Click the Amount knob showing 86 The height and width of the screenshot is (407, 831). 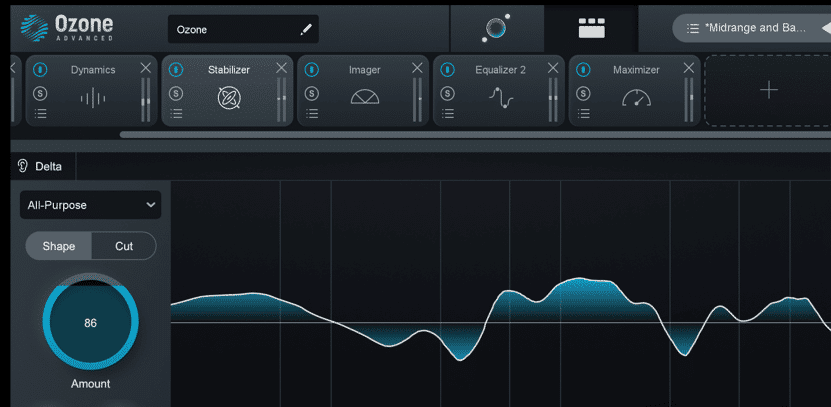point(91,322)
